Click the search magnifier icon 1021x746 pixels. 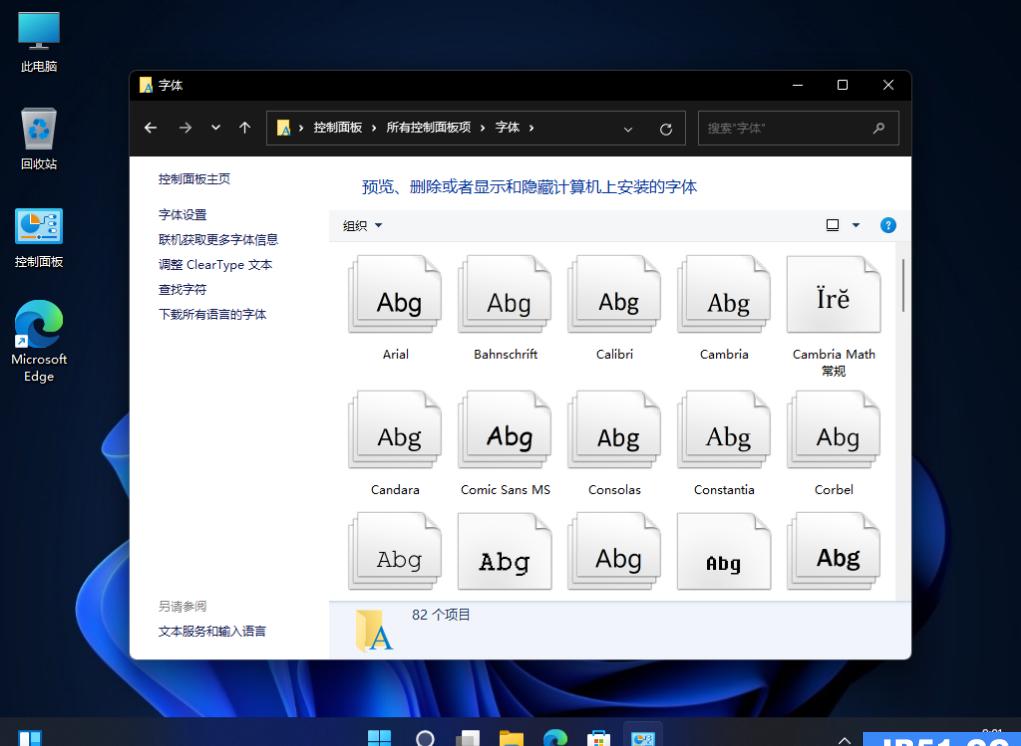tap(879, 128)
